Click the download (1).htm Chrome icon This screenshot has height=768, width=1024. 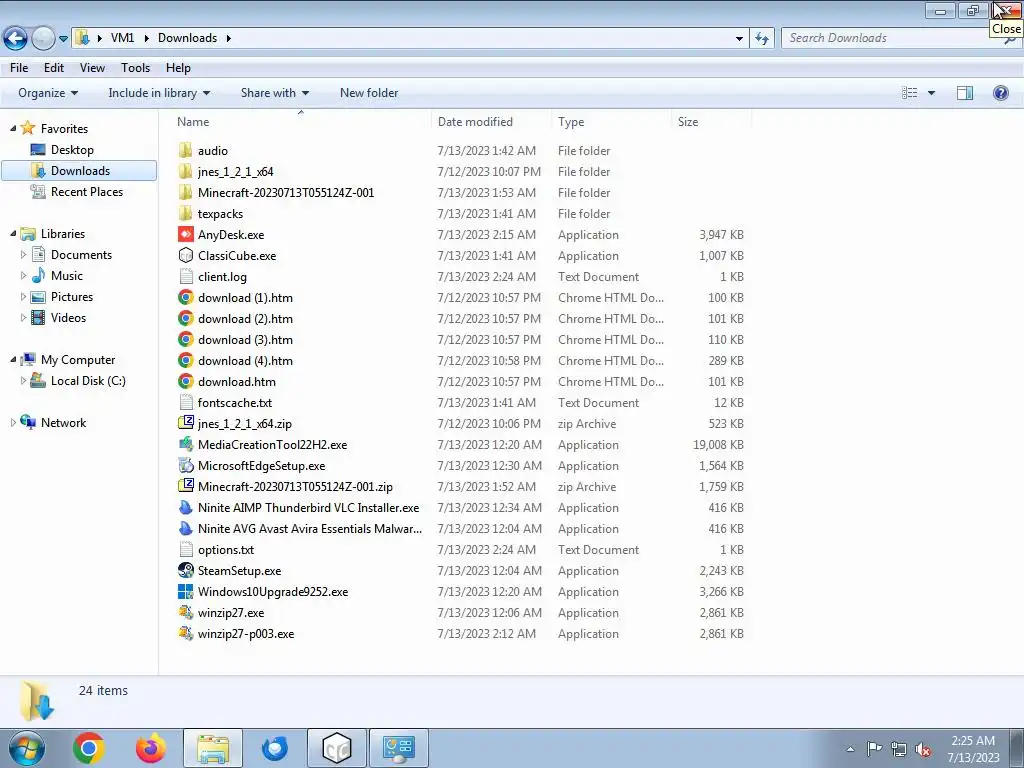click(185, 297)
